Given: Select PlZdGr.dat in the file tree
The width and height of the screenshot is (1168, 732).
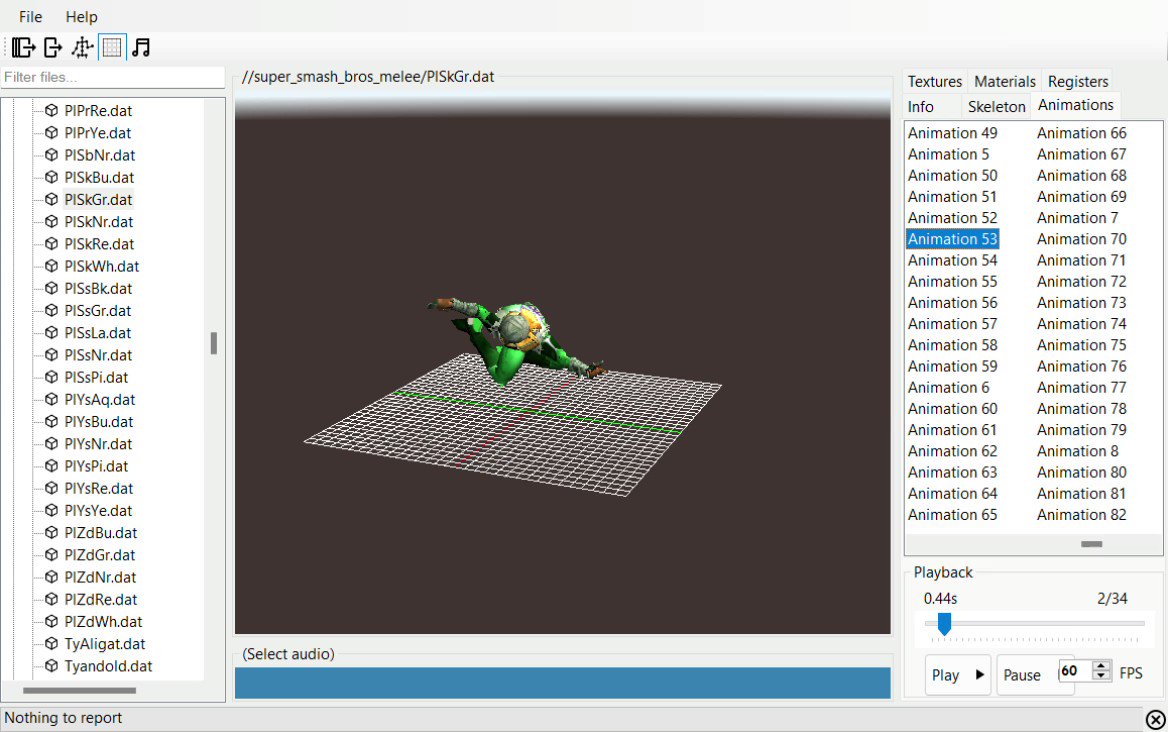Looking at the screenshot, I should [100, 555].
